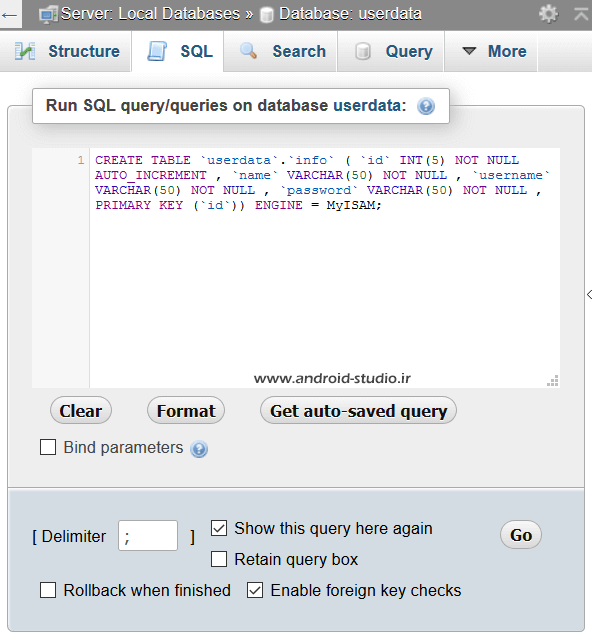
Task: Click inside the SQL query editor text
Action: coord(325,268)
